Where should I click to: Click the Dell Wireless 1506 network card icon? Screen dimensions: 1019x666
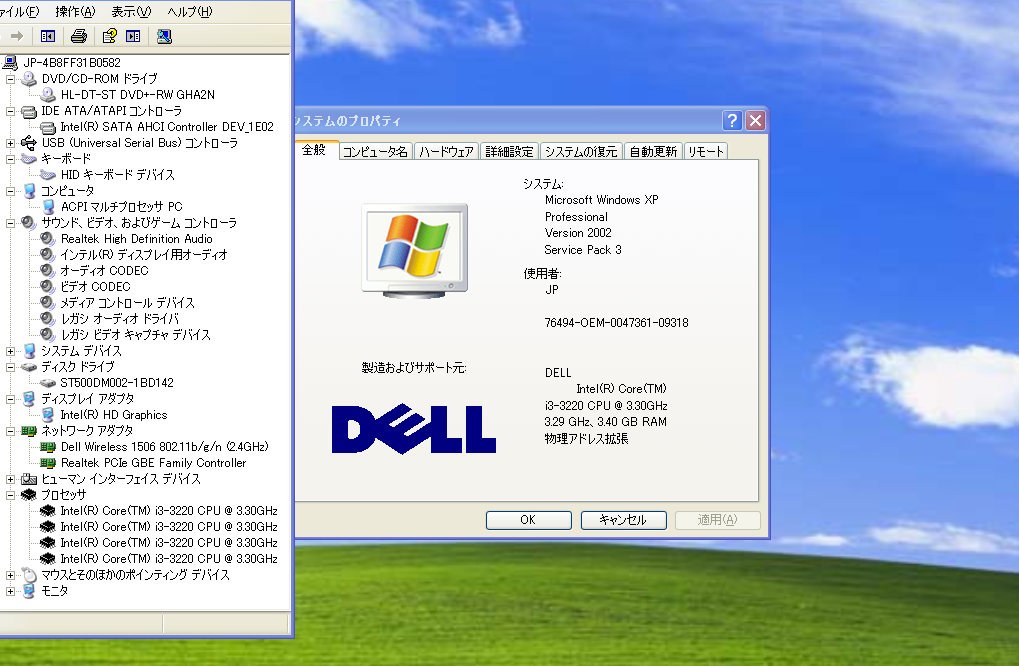[x=47, y=446]
